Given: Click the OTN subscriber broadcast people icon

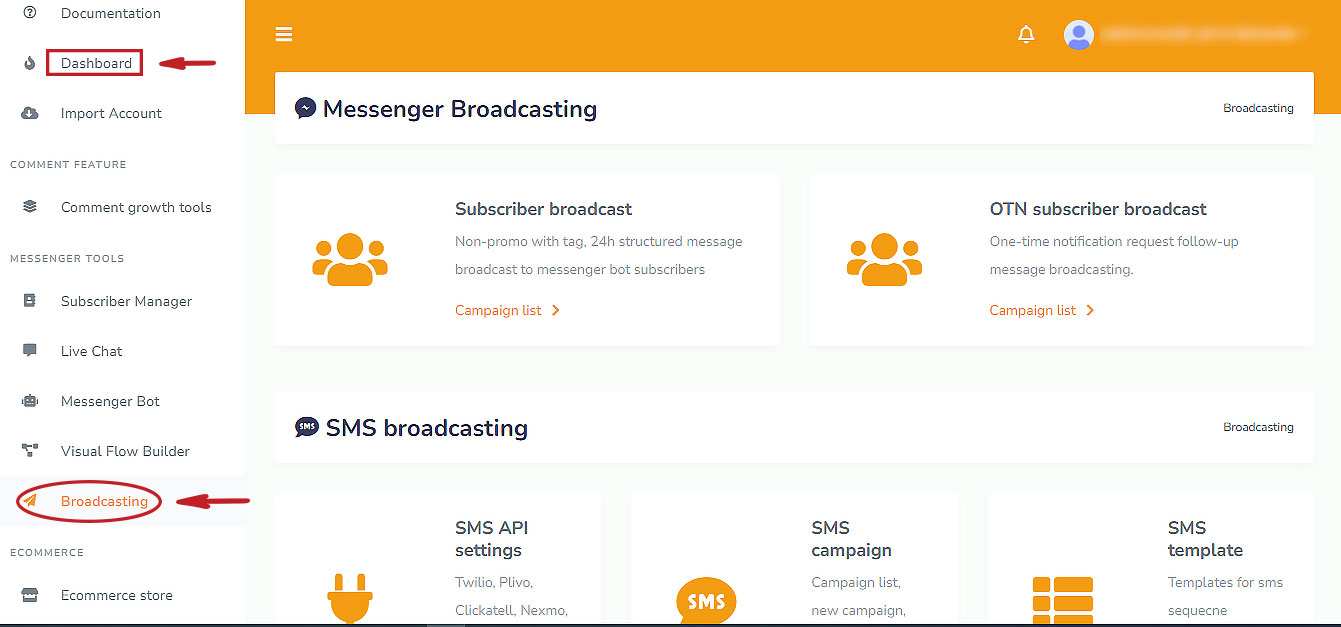Looking at the screenshot, I should (884, 260).
